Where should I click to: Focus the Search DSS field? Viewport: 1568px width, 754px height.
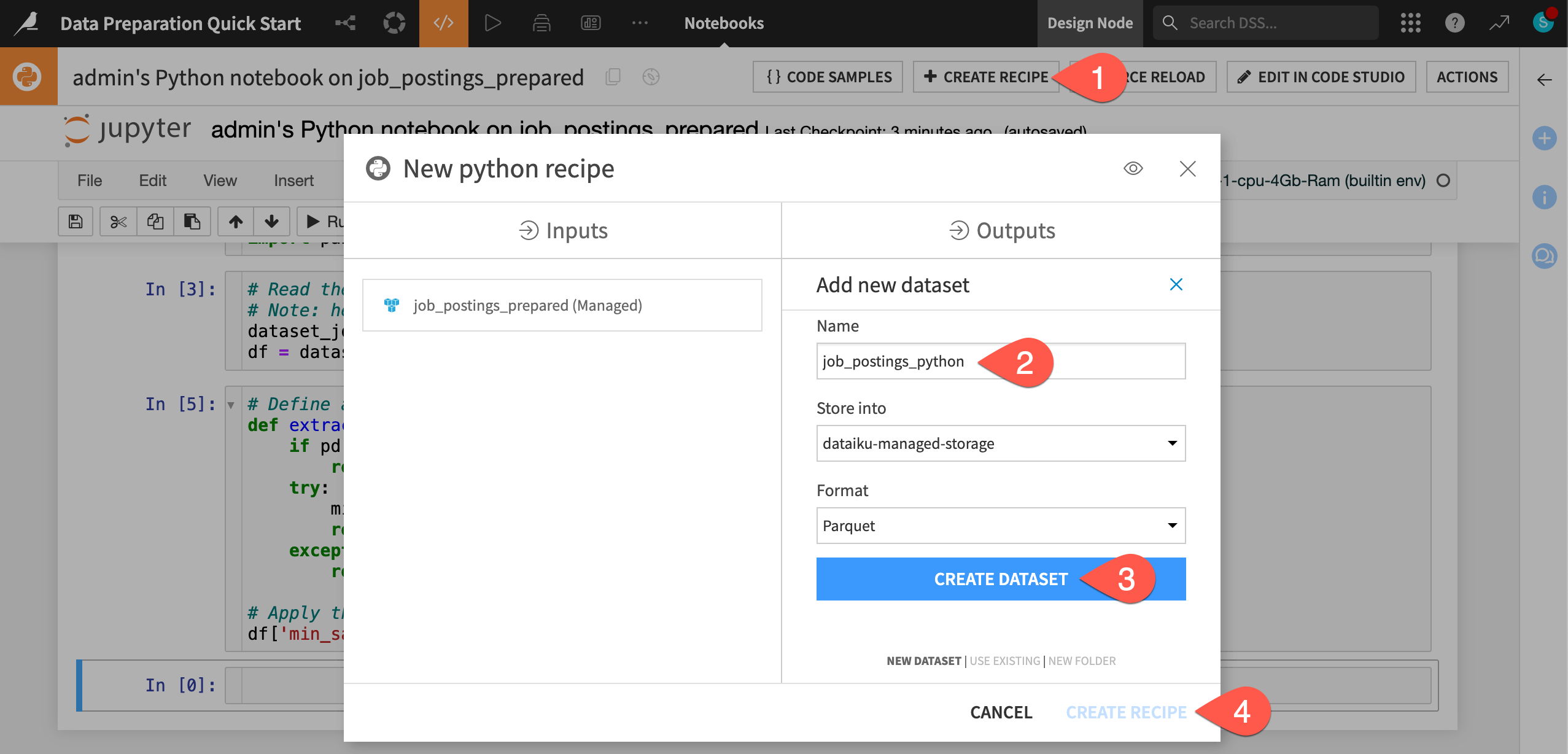coord(1266,23)
